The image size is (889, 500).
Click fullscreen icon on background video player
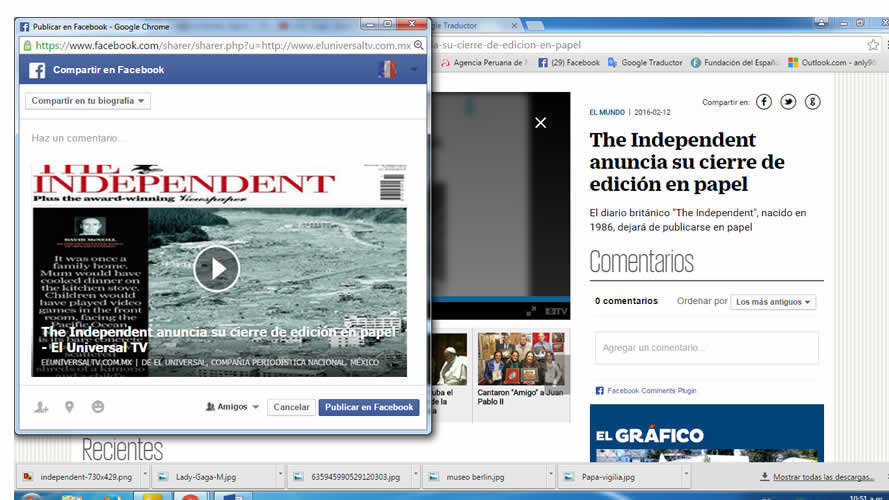[x=531, y=311]
